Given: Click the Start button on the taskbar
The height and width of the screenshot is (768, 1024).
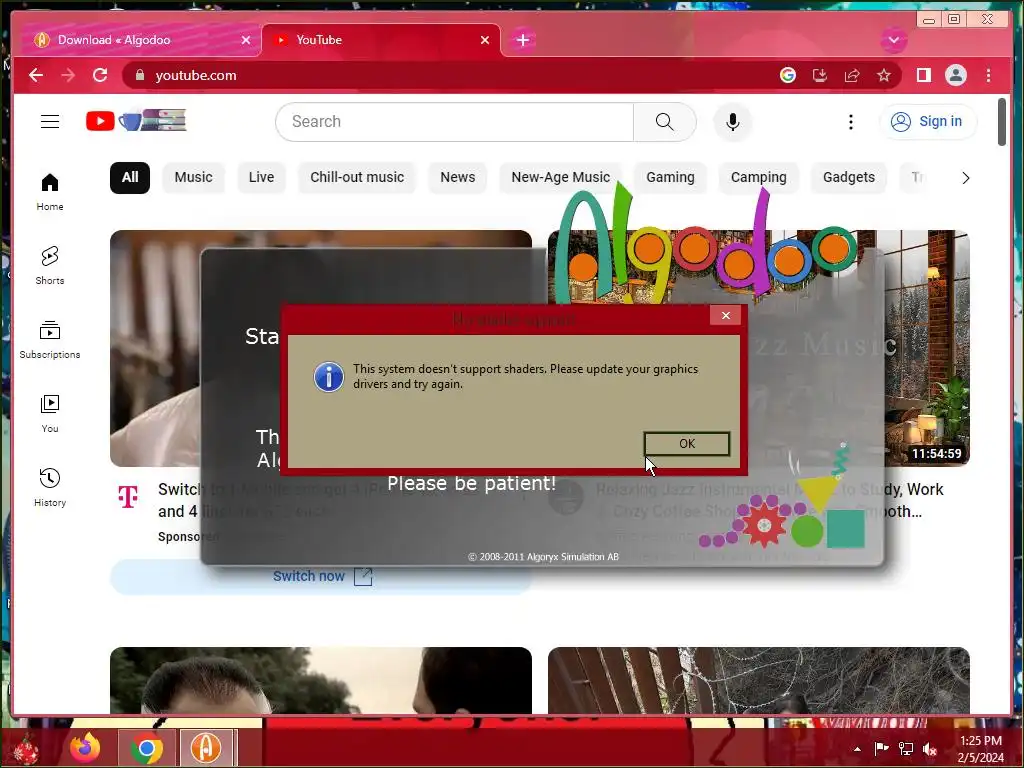Looking at the screenshot, I should pos(26,748).
